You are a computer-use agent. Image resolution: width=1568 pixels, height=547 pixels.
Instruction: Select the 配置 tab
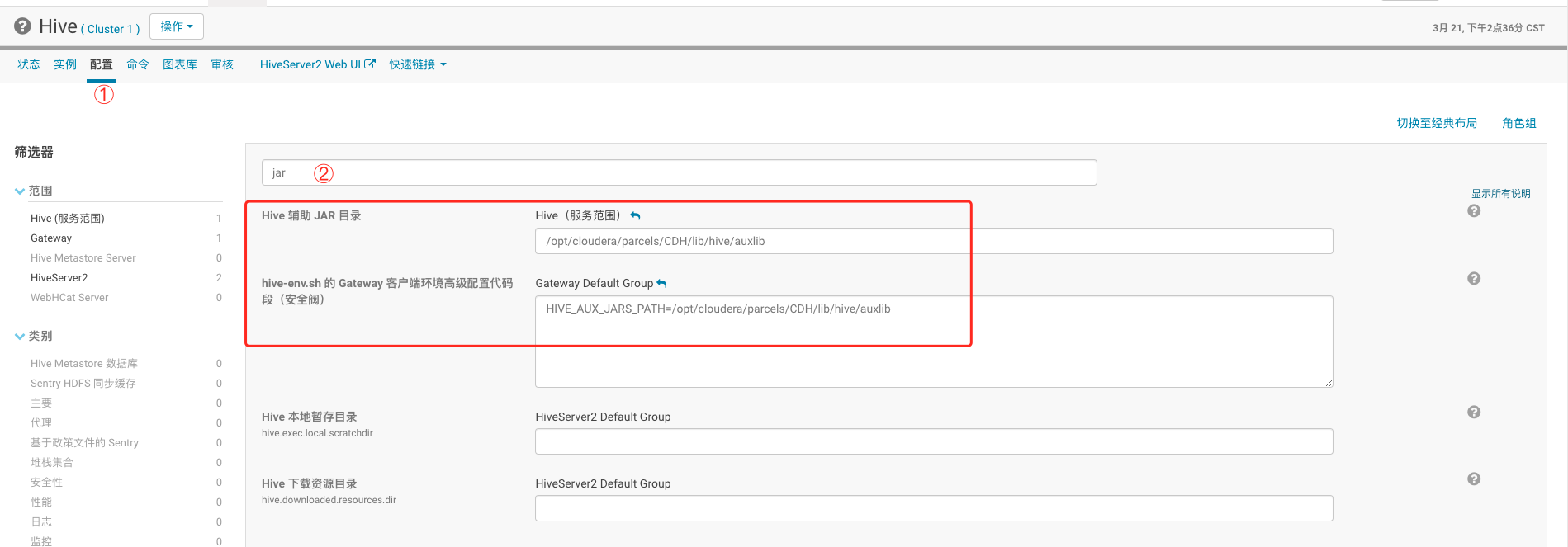click(102, 64)
